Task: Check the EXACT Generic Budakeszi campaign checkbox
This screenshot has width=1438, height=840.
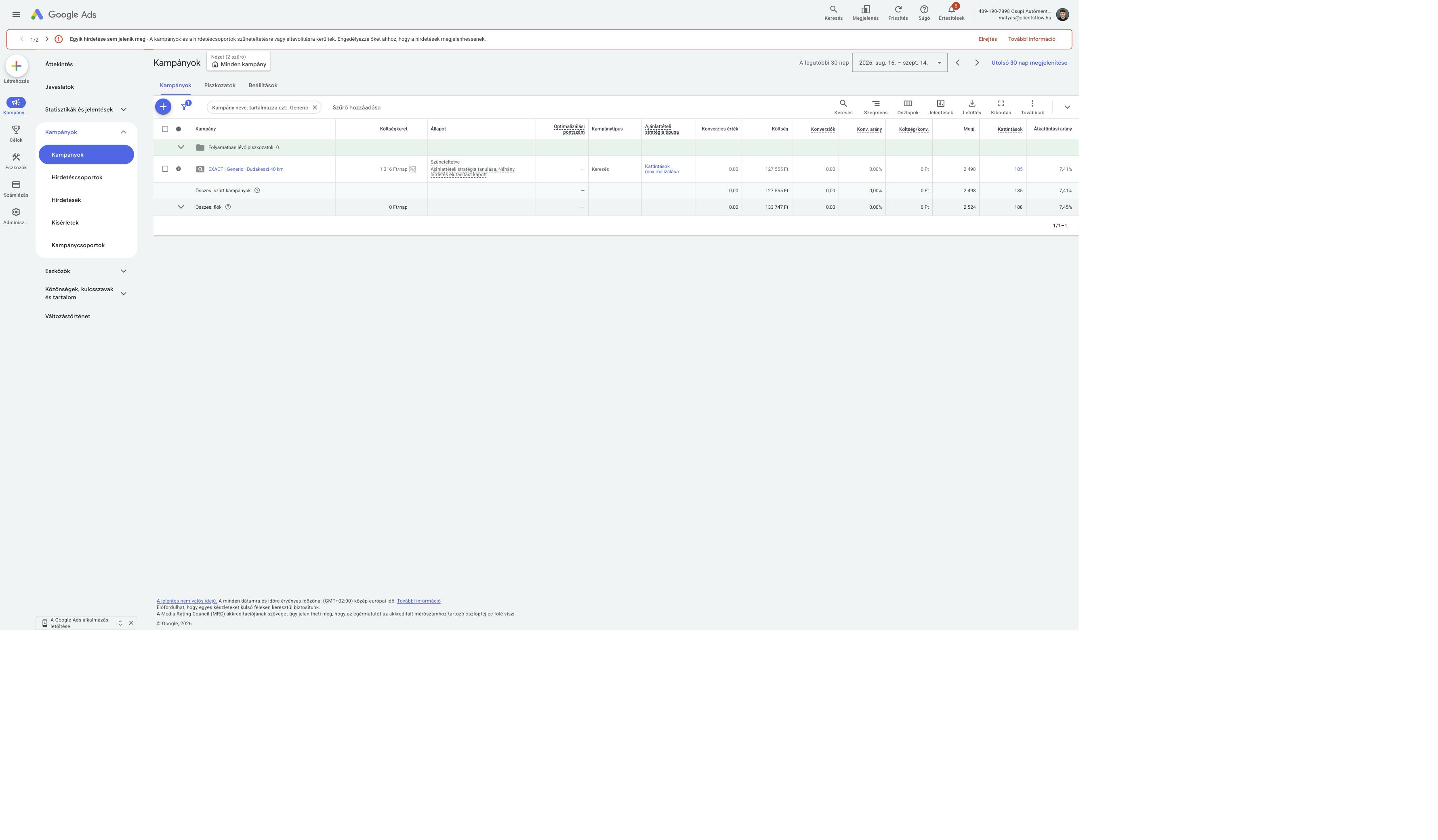Action: point(165,169)
